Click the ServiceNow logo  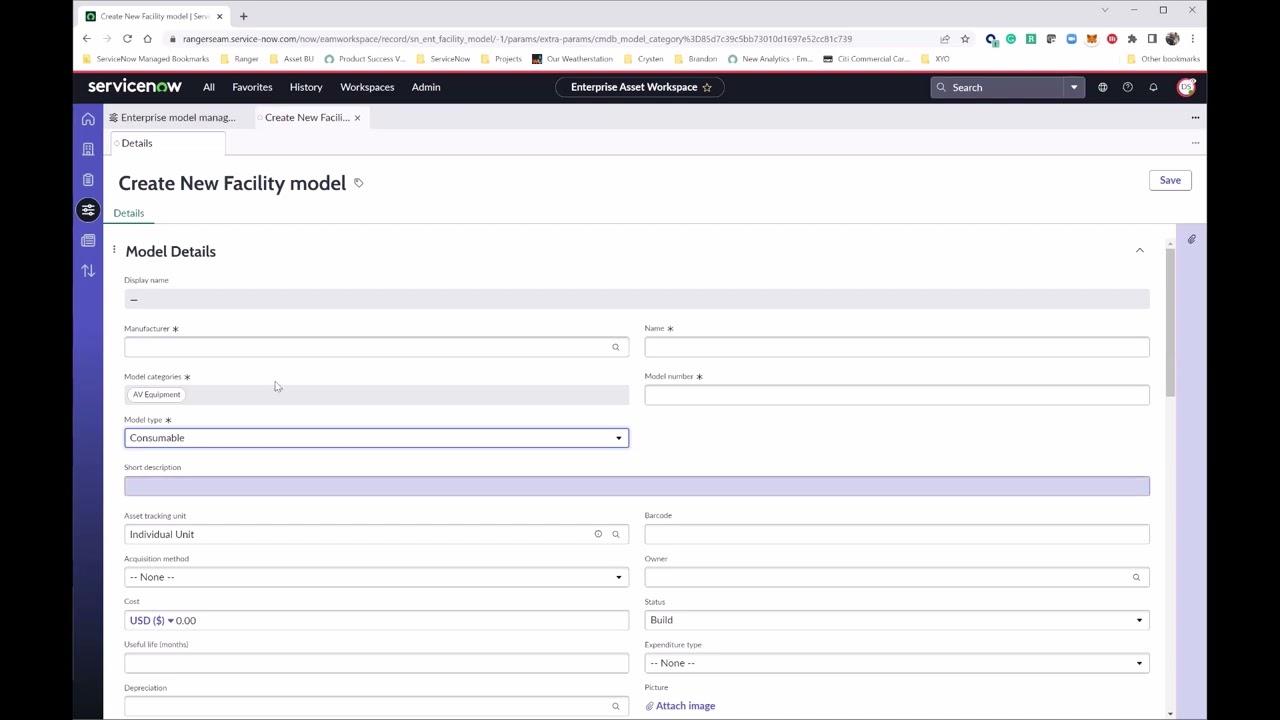point(135,87)
